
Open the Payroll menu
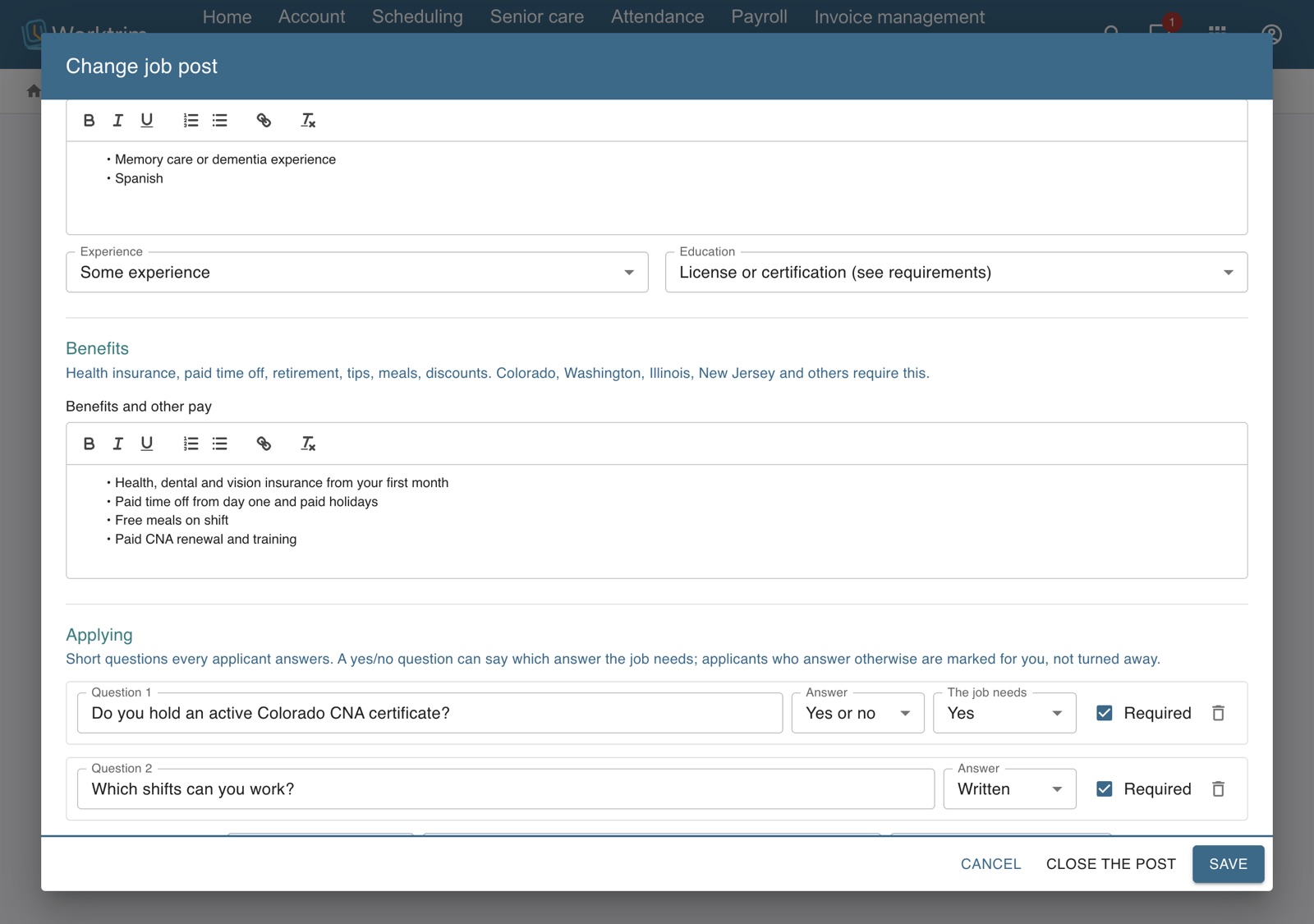(x=760, y=17)
